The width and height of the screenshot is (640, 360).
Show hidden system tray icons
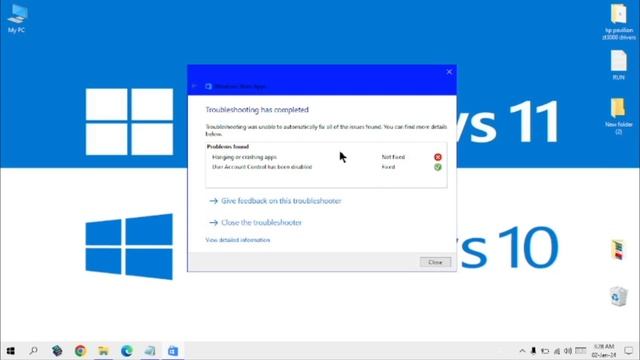coord(522,351)
